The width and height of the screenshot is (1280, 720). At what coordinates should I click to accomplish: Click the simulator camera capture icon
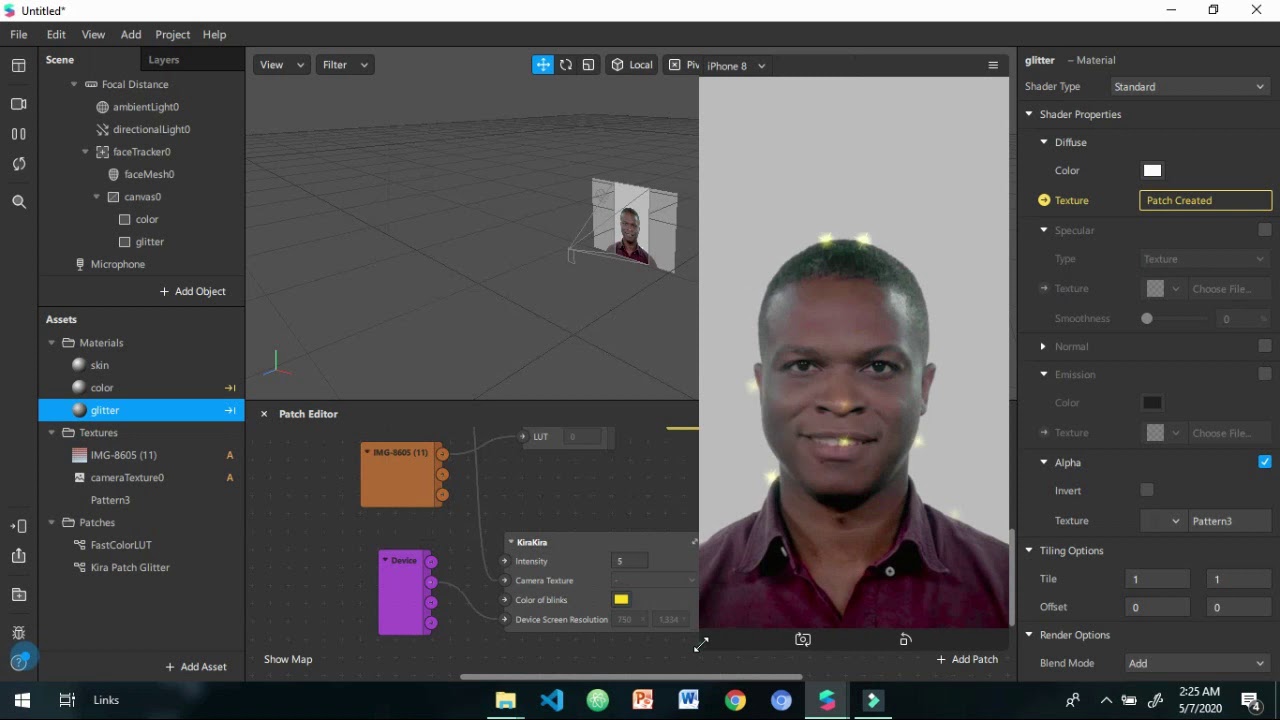point(803,640)
